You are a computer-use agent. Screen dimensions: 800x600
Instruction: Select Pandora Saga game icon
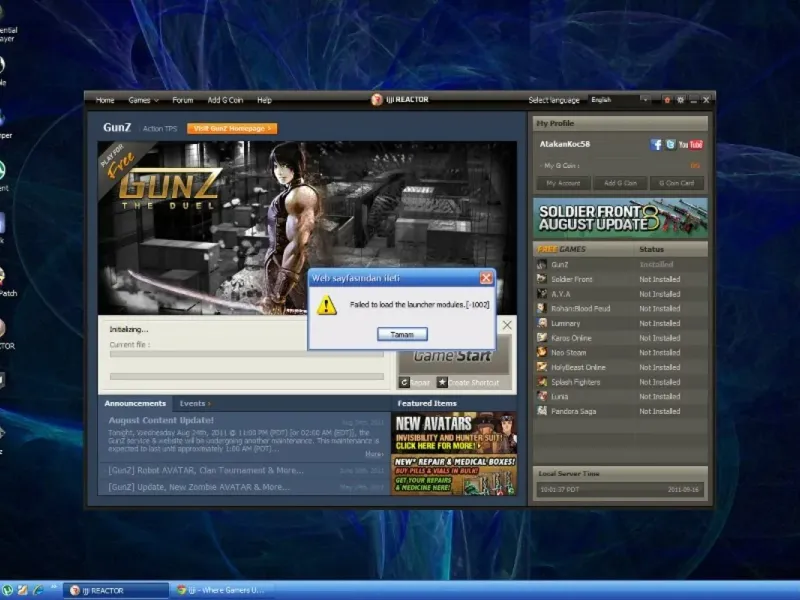pos(542,411)
